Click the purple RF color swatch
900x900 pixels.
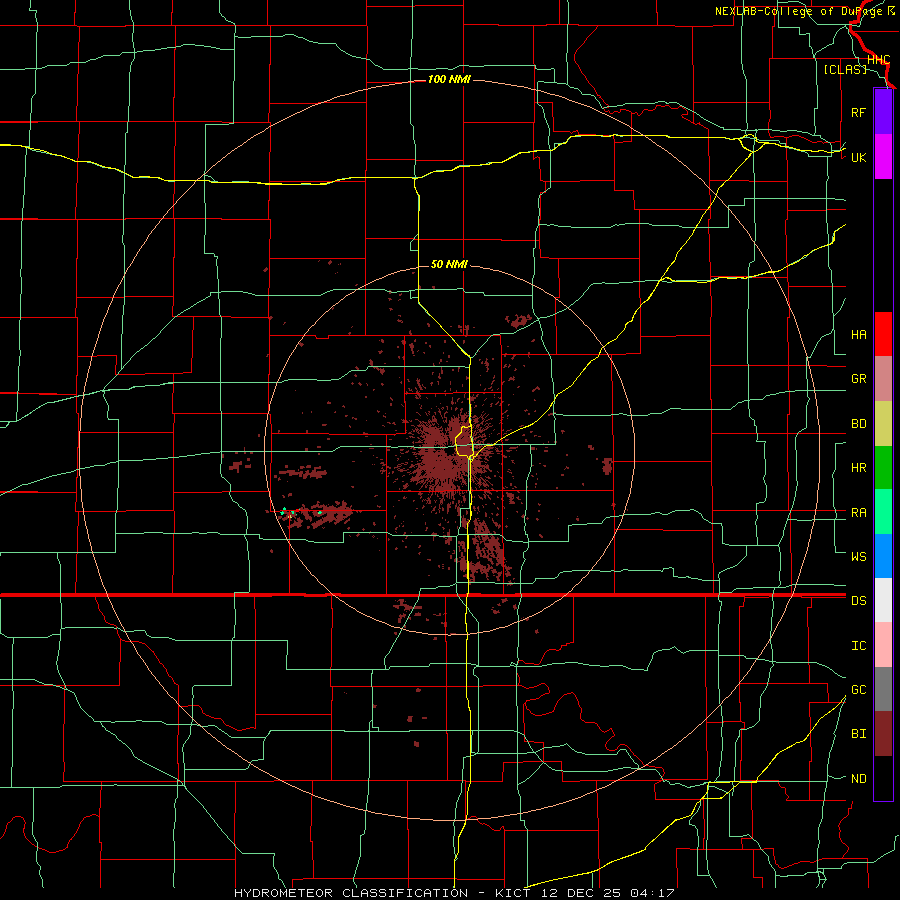pyautogui.click(x=883, y=112)
